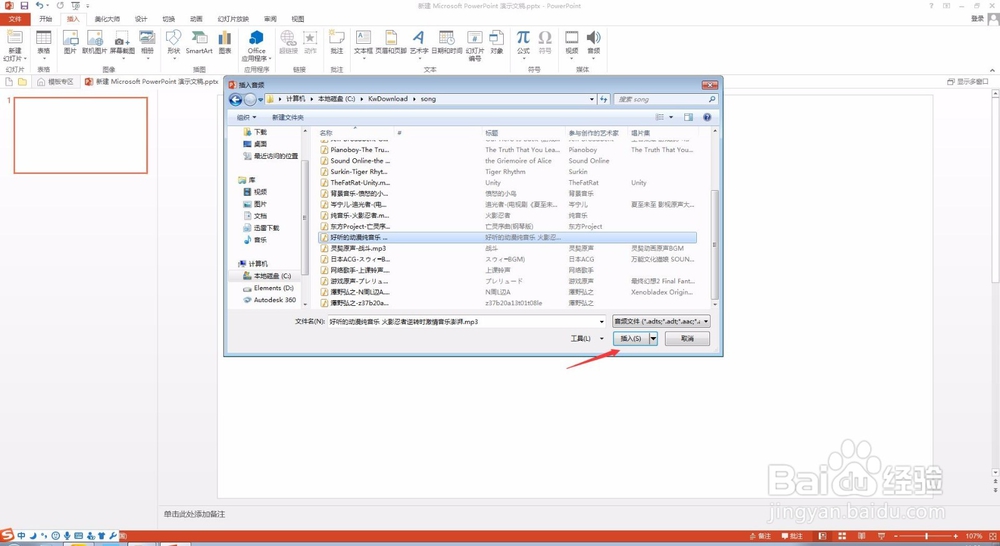
Task: Click the New Slide (新建幻灯片) icon
Action: [x=15, y=45]
